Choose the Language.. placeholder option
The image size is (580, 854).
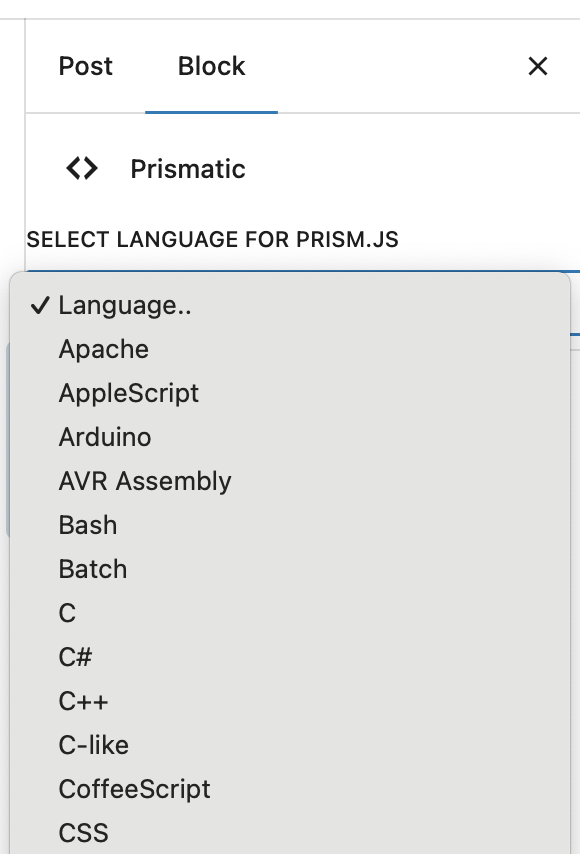(290, 306)
